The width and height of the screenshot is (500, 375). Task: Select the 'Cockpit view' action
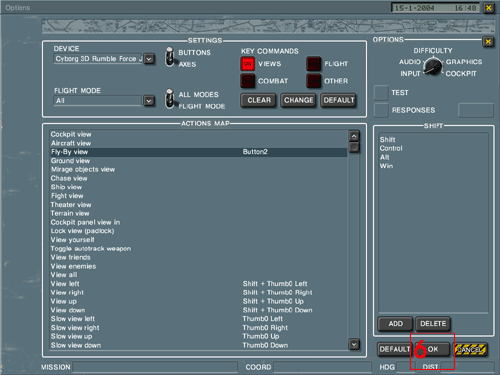(71, 134)
